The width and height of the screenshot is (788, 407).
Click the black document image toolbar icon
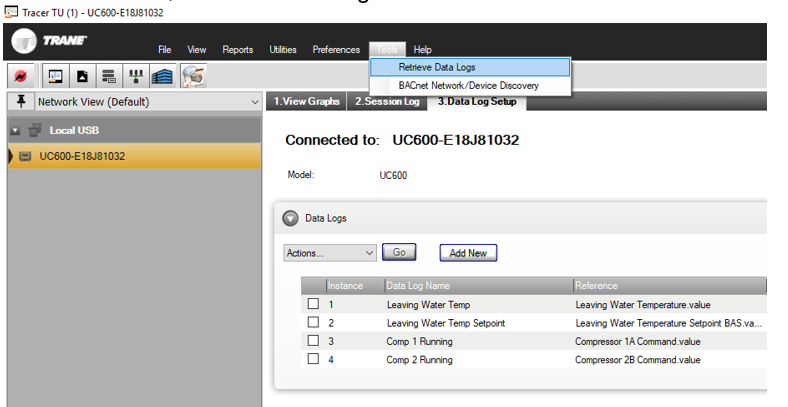pyautogui.click(x=82, y=76)
